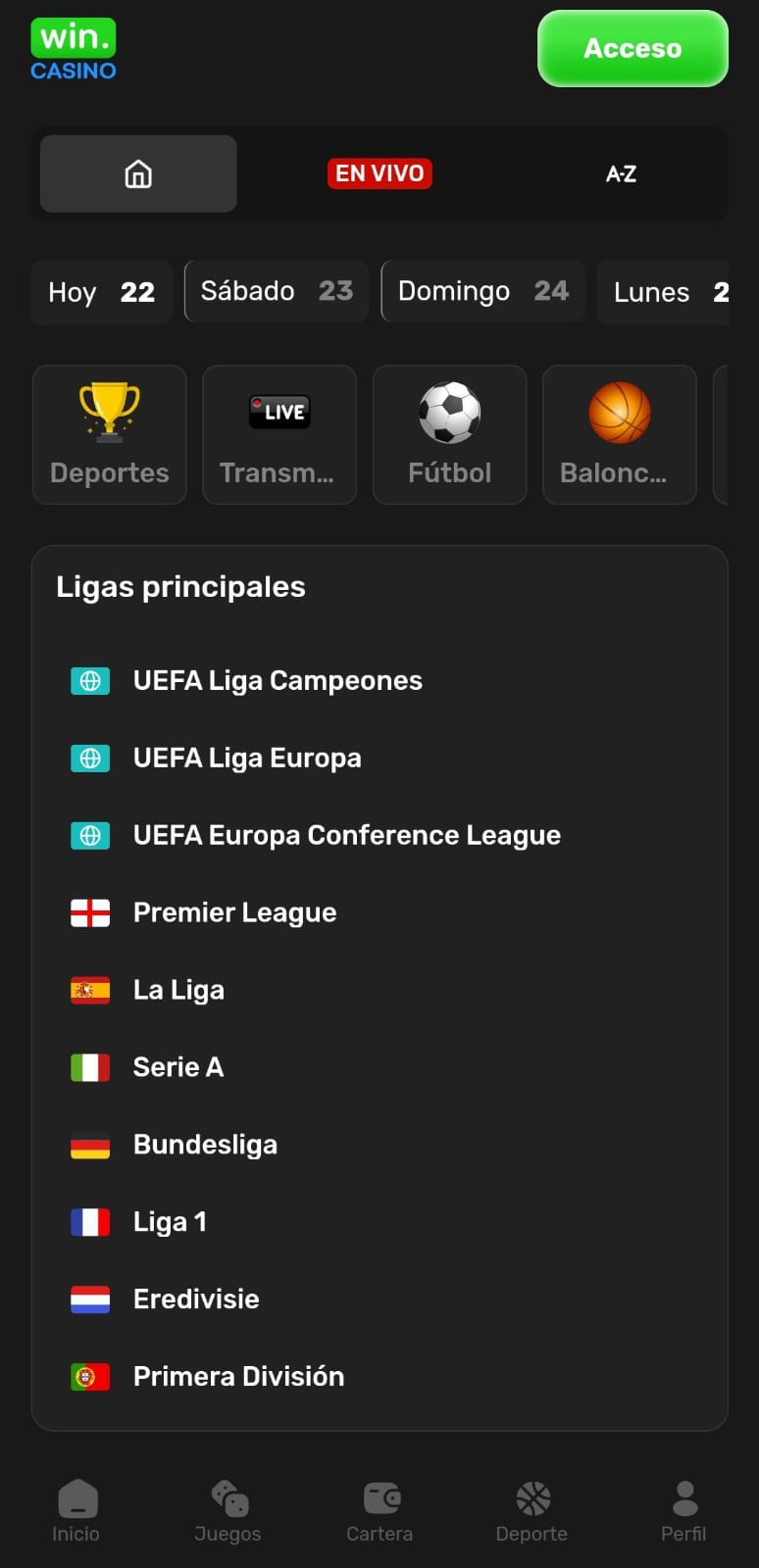Screen dimensions: 759x1568
Task: Go to Inicio in bottom navigation
Action: pyautogui.click(x=76, y=1510)
